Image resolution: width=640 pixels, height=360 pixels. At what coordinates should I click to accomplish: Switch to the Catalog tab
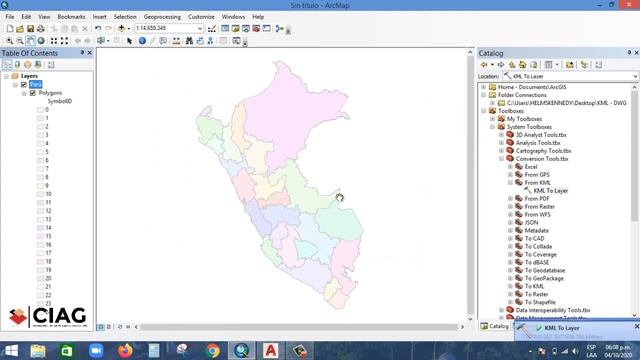point(495,326)
